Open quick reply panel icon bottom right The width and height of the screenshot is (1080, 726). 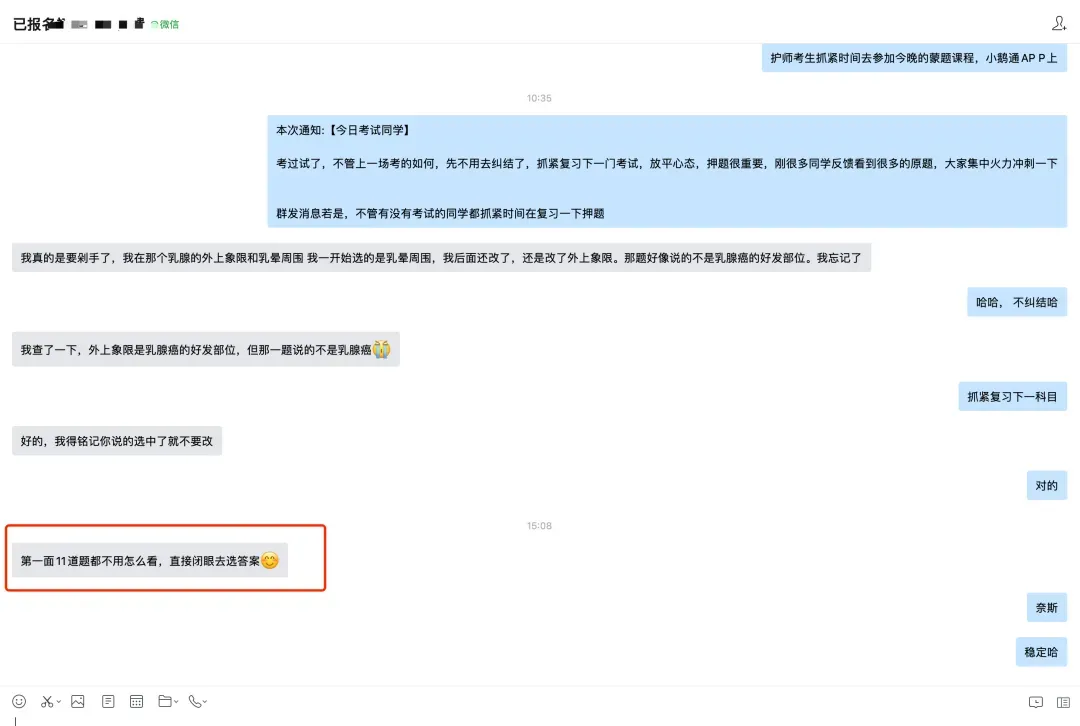point(1036,702)
